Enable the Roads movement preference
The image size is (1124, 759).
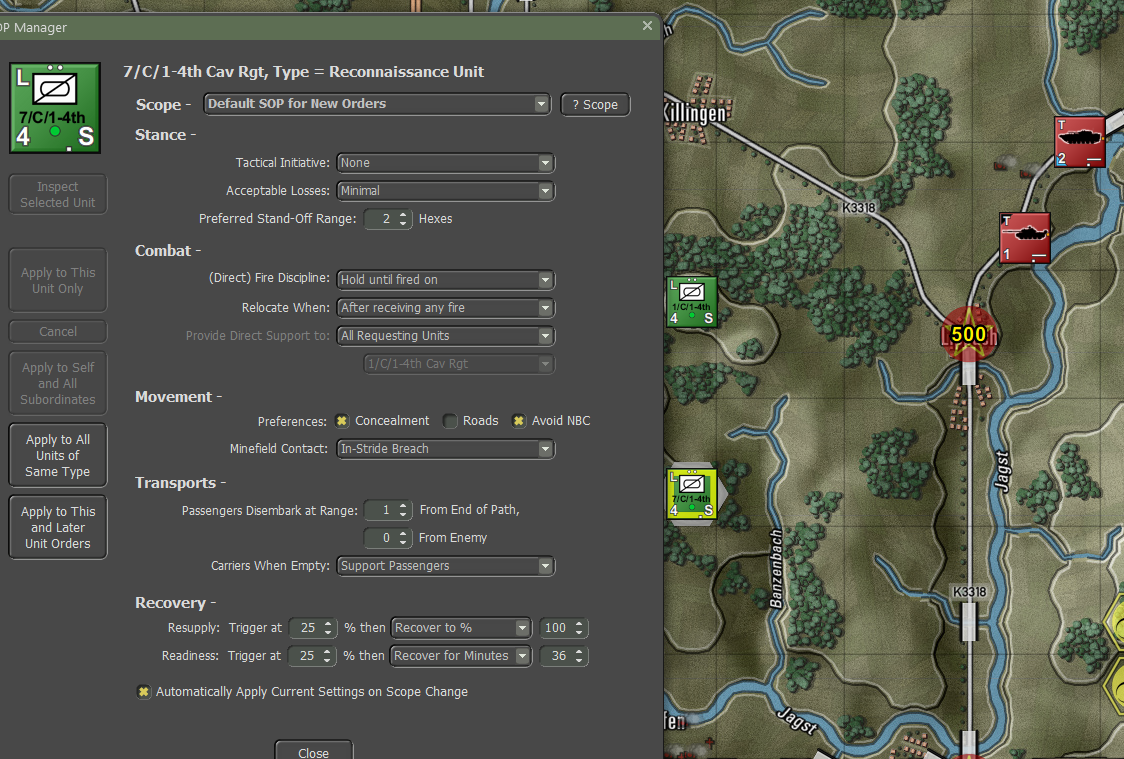(450, 421)
